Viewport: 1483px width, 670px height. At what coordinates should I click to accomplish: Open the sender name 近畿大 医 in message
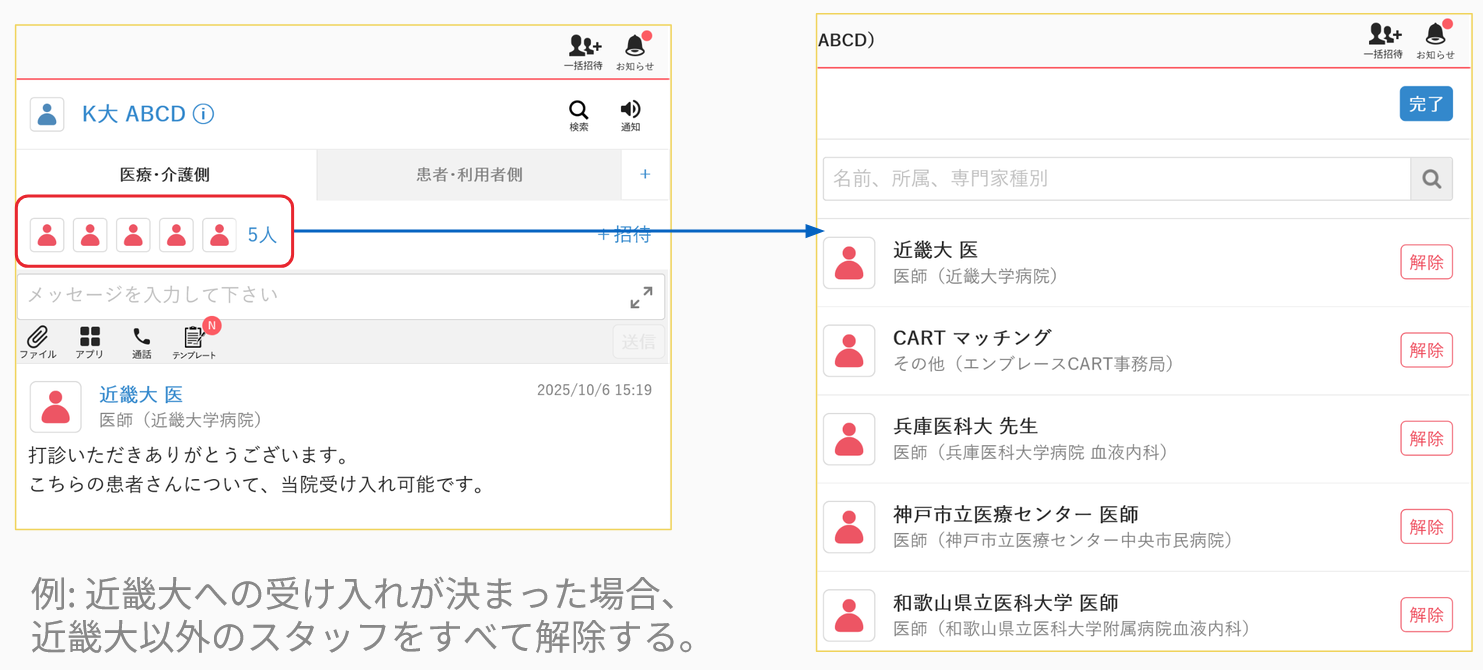[141, 394]
